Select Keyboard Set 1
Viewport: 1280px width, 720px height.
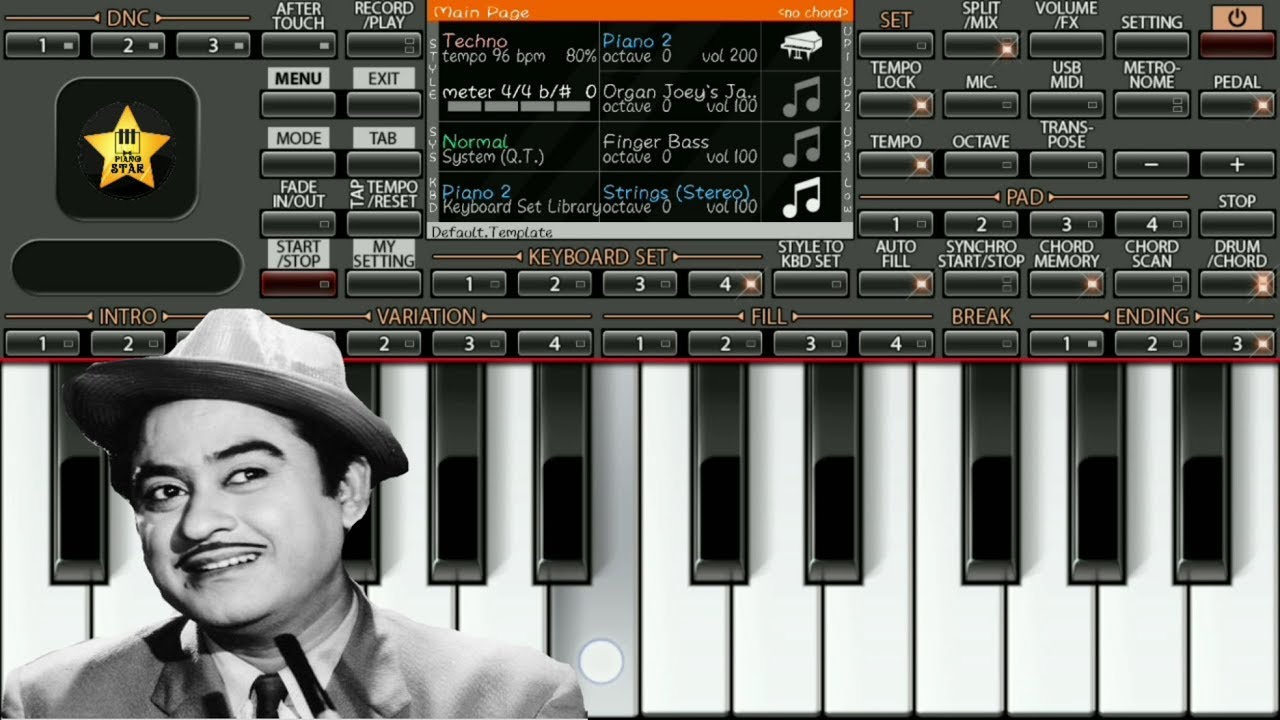[469, 284]
